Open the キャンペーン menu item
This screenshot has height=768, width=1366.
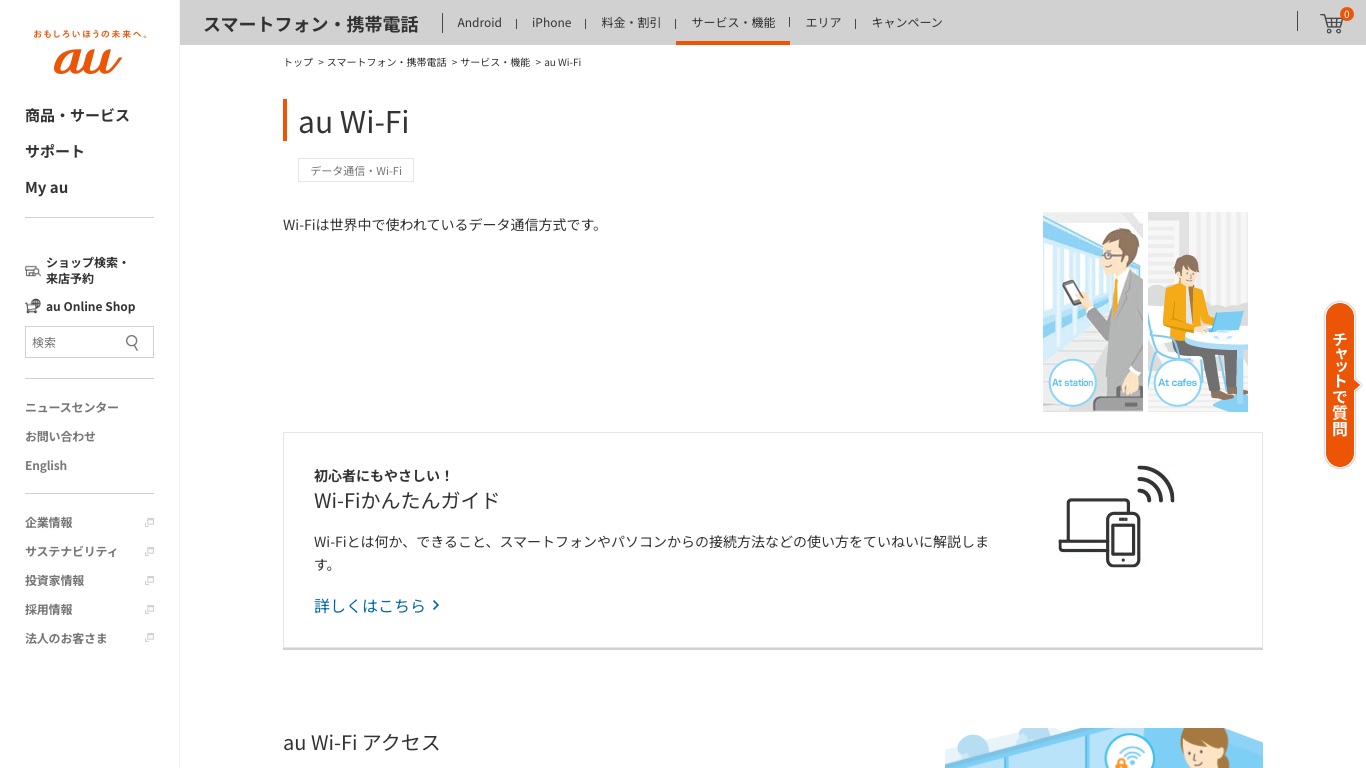[x=907, y=22]
